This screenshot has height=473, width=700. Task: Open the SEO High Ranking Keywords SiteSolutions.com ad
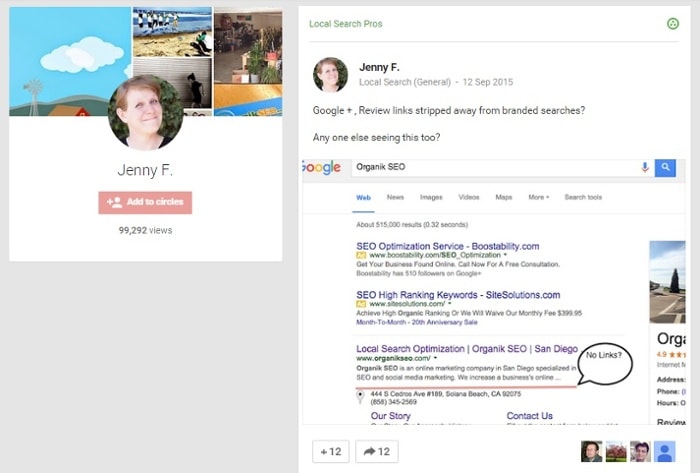[458, 295]
